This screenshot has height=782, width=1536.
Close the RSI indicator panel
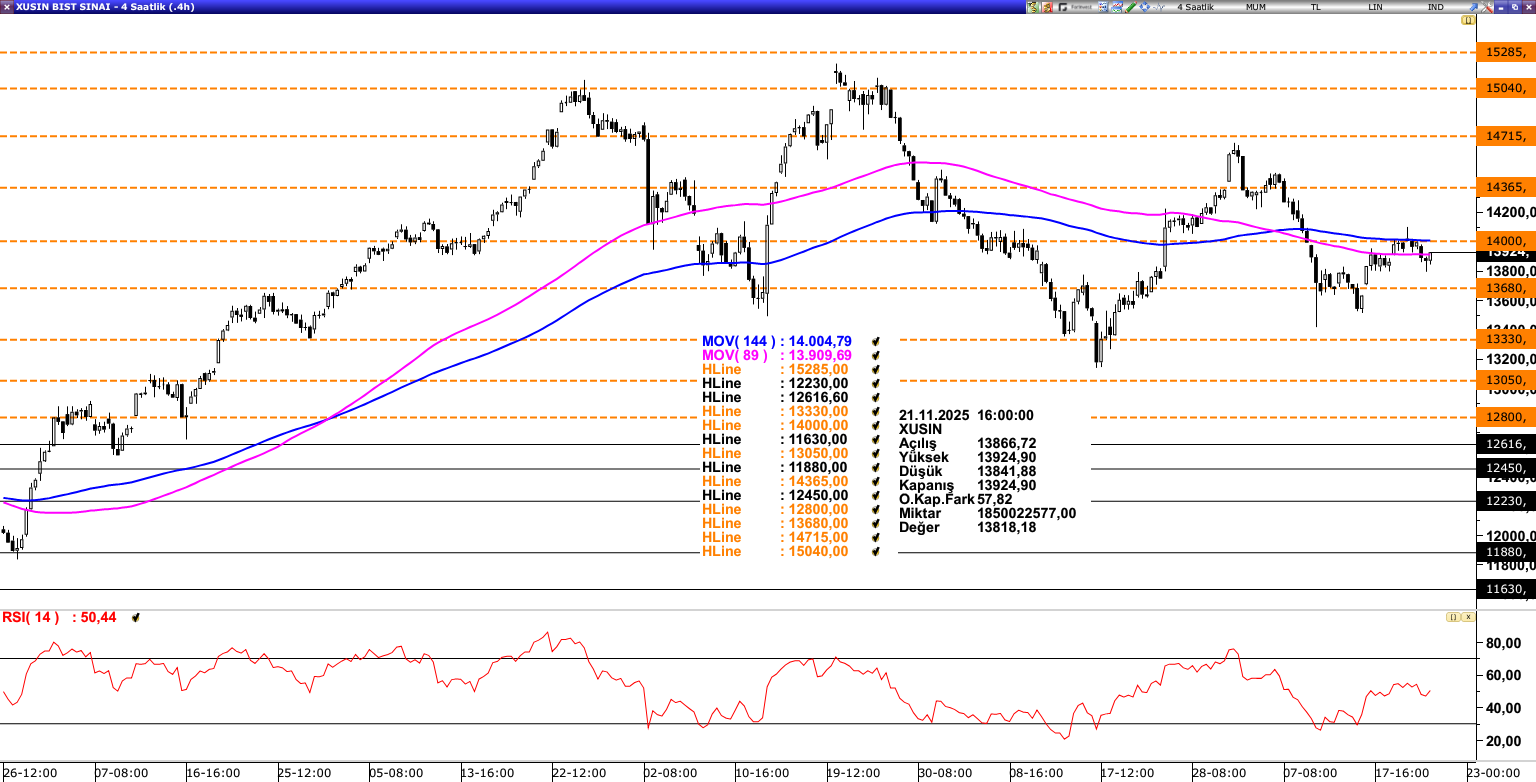[1468, 617]
